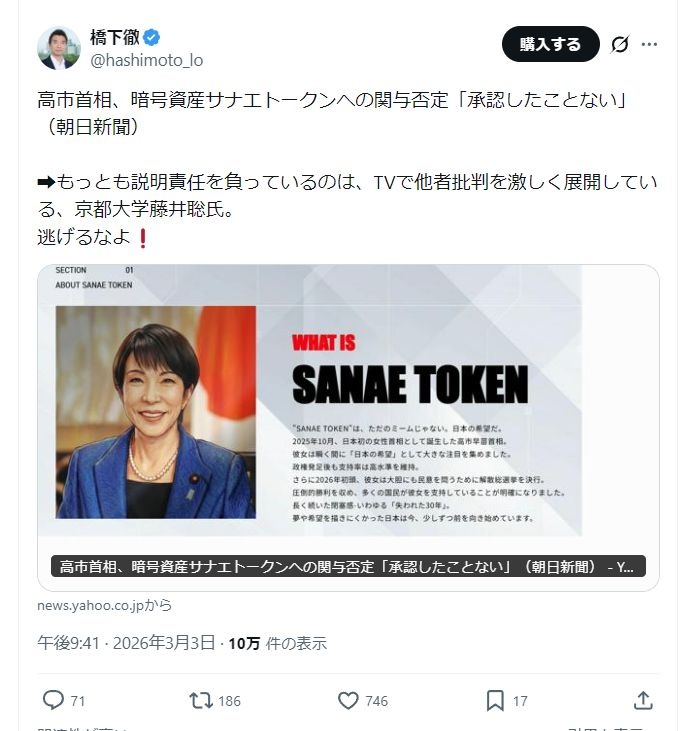Click the 746 likes count
The image size is (688, 731).
[x=376, y=701]
